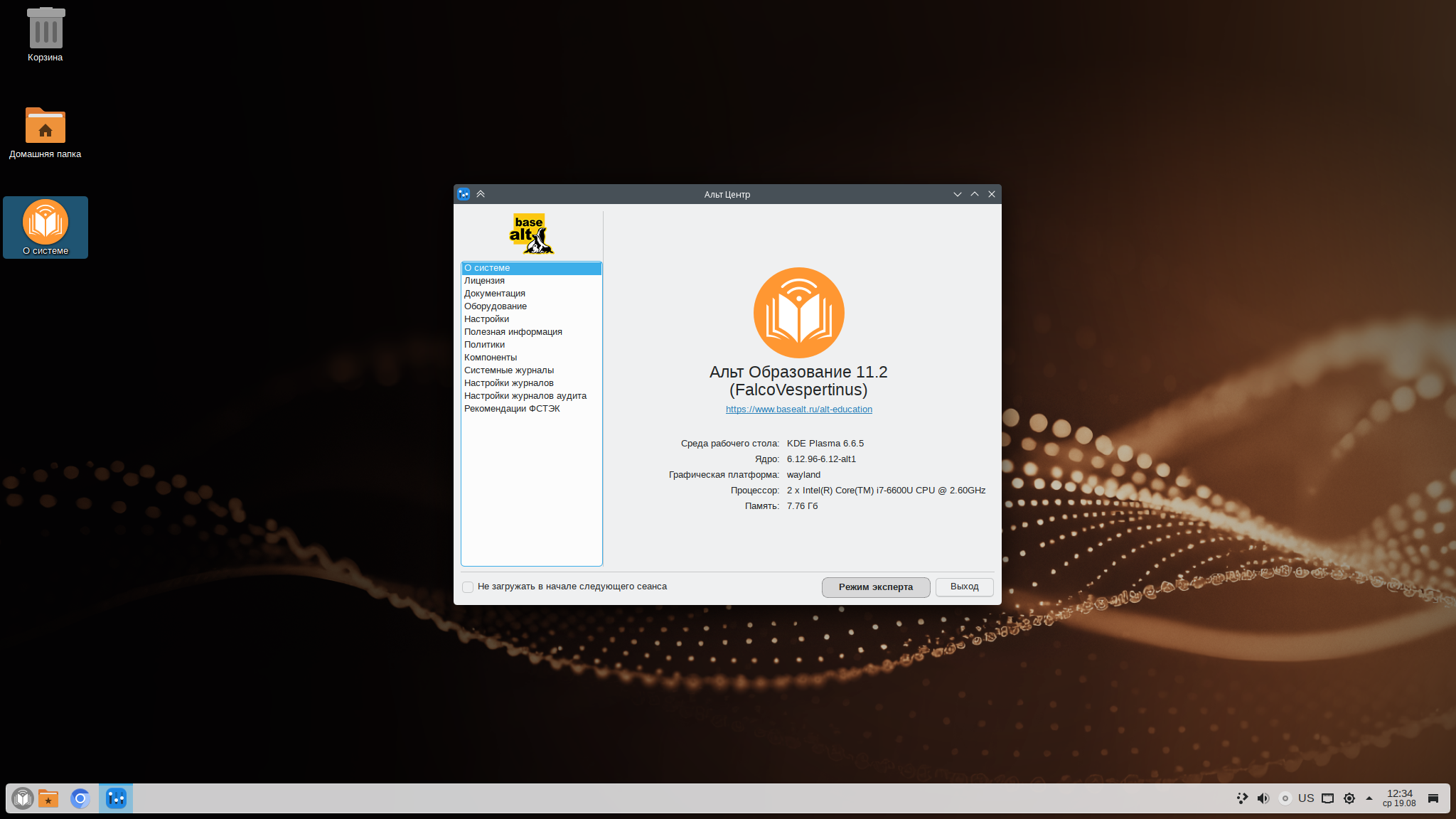Click the double-chevron keep-above icon in title bar
This screenshot has height=819, width=1456.
(481, 194)
